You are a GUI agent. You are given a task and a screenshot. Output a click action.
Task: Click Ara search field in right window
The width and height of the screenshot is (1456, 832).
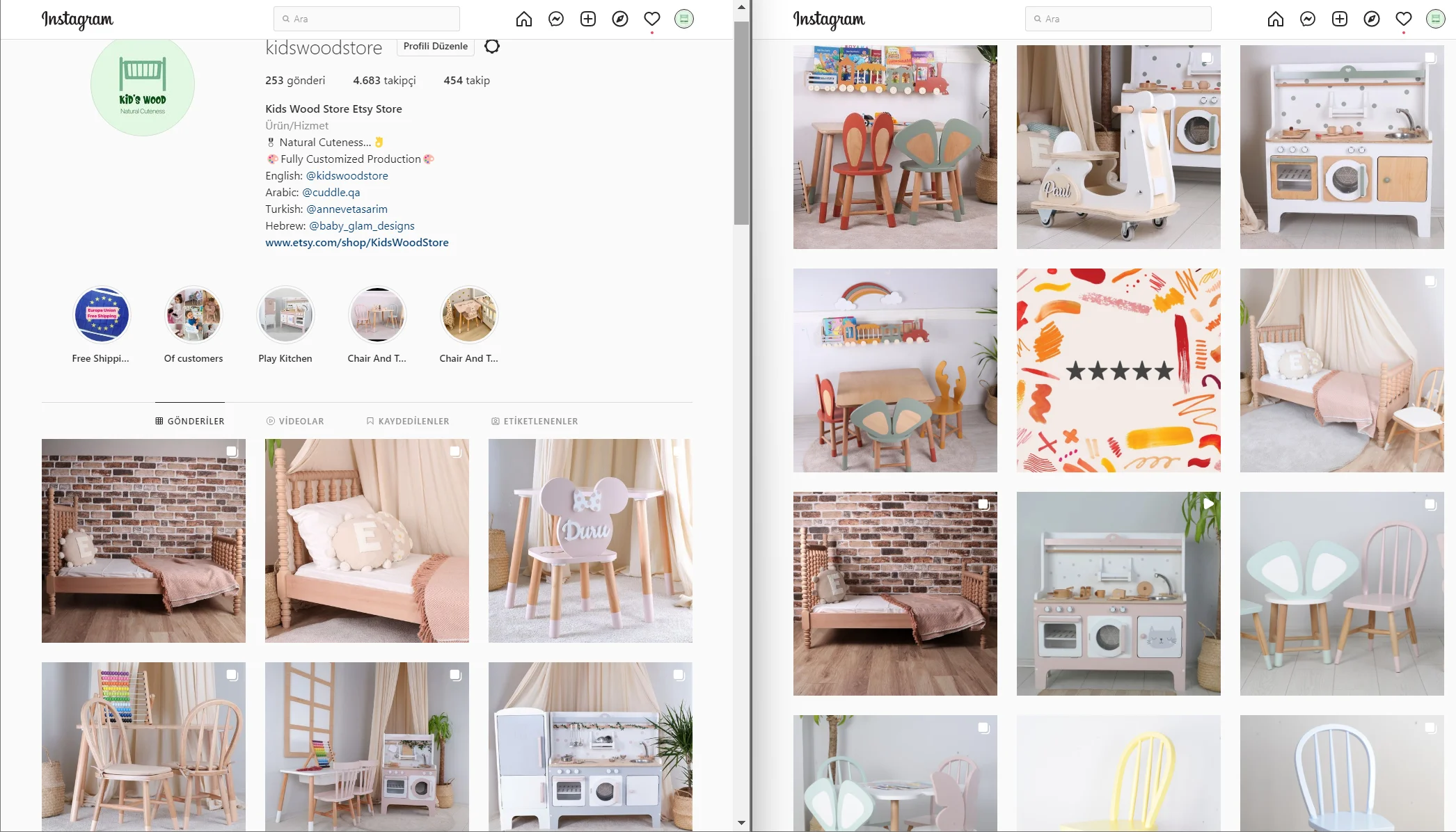[x=1118, y=19]
